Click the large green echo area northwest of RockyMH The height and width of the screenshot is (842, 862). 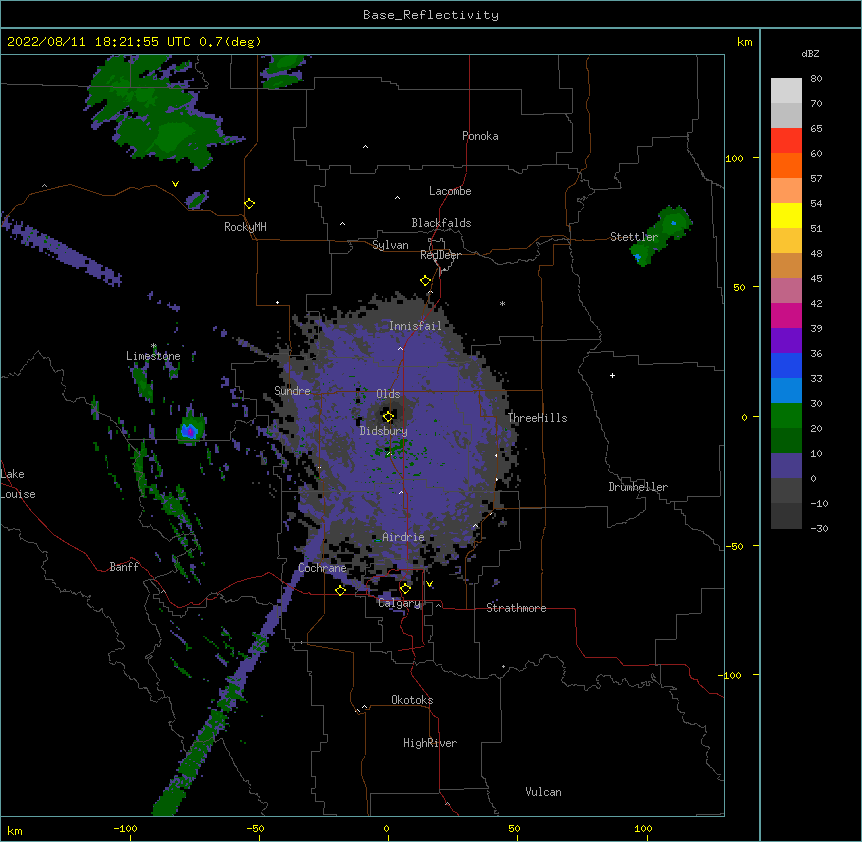coord(157,113)
